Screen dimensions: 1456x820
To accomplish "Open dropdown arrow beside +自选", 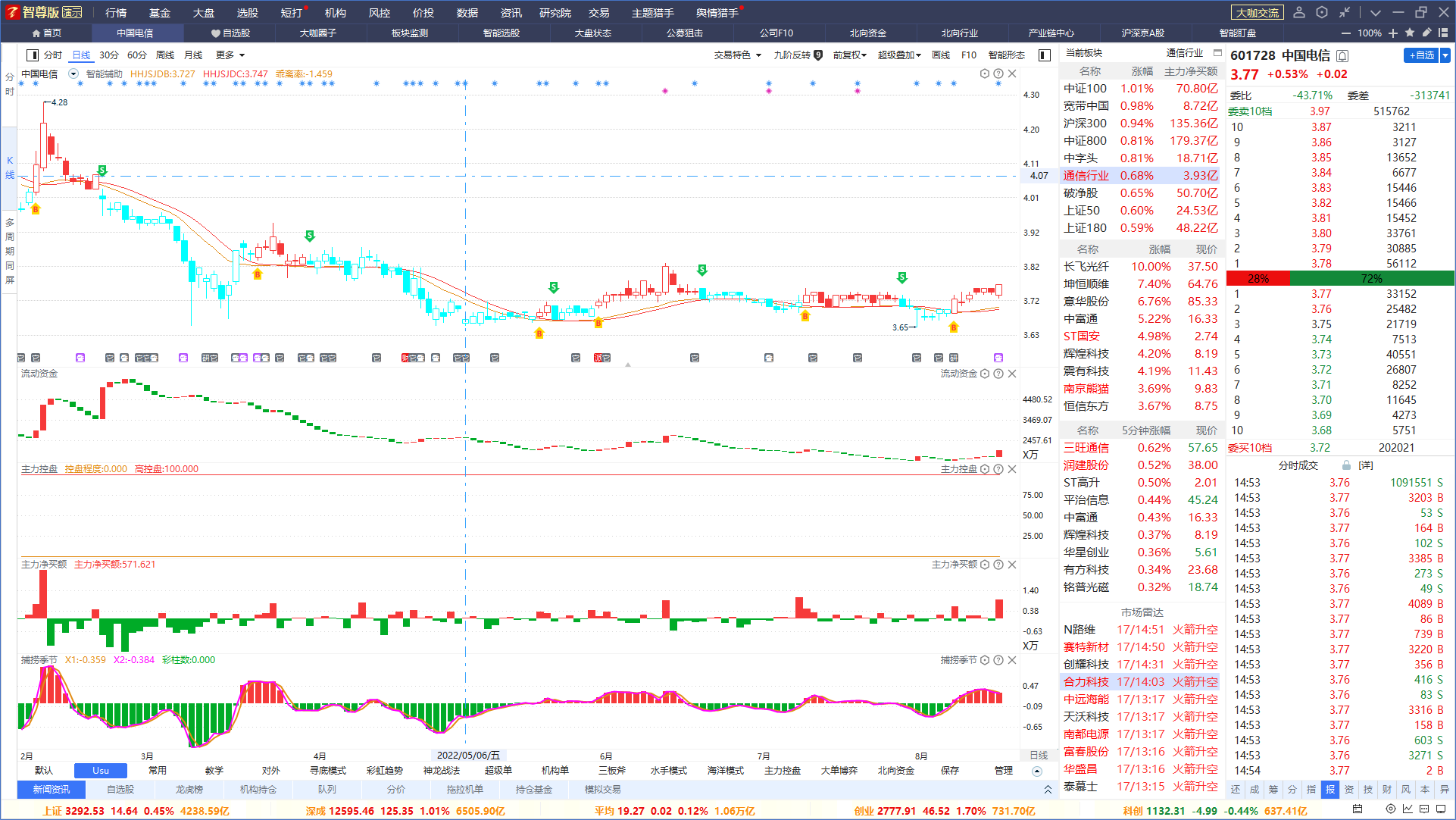I will [1445, 55].
